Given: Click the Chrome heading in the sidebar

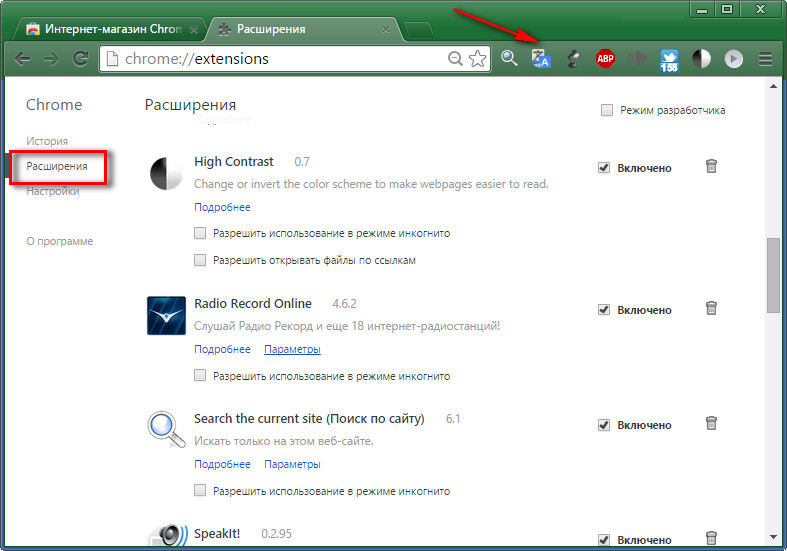Looking at the screenshot, I should (x=54, y=104).
